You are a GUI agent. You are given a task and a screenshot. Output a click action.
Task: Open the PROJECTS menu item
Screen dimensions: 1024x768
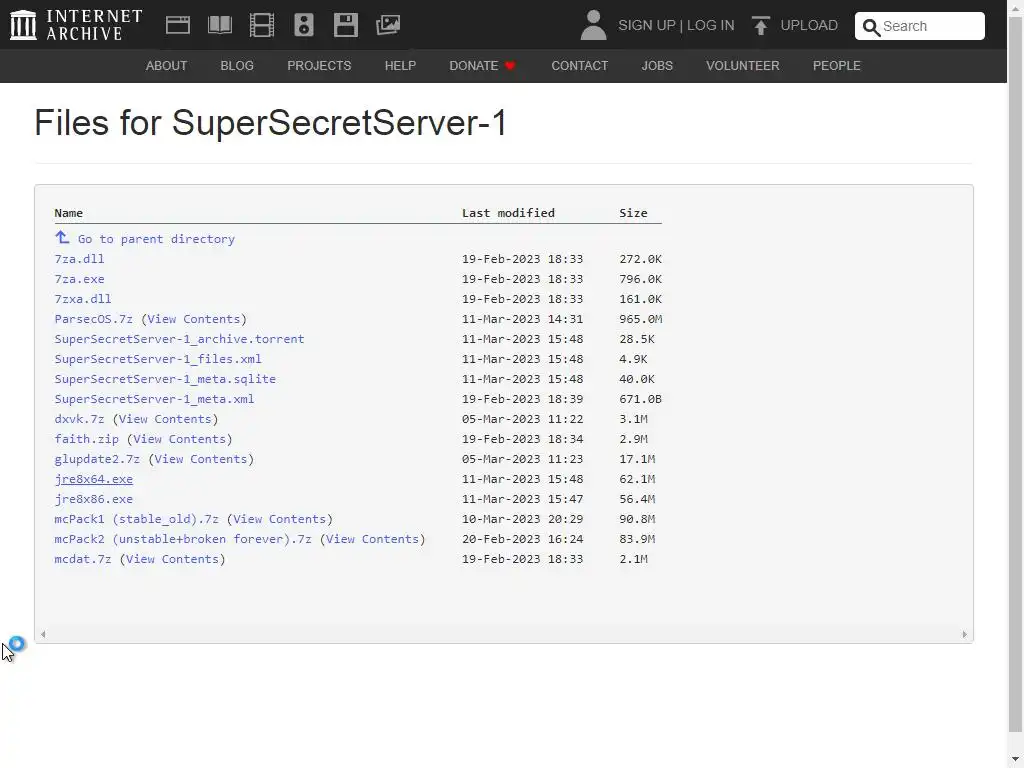pyautogui.click(x=319, y=66)
